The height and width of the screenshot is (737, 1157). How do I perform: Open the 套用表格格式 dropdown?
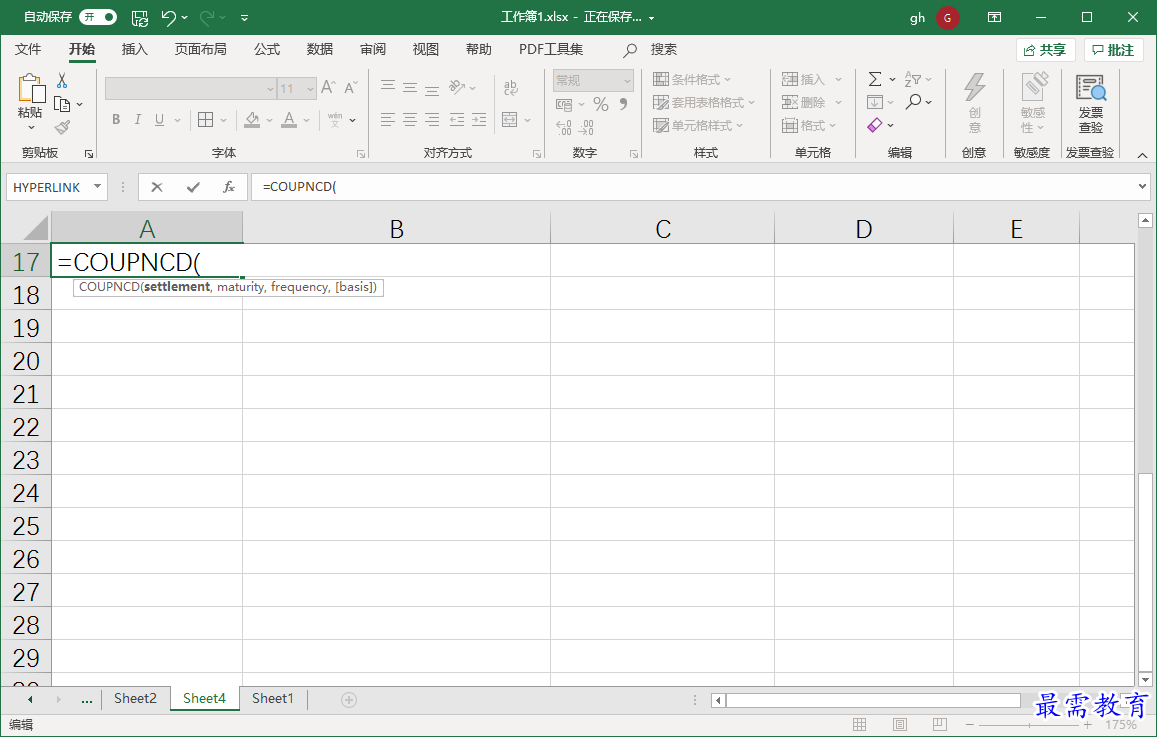click(x=704, y=103)
